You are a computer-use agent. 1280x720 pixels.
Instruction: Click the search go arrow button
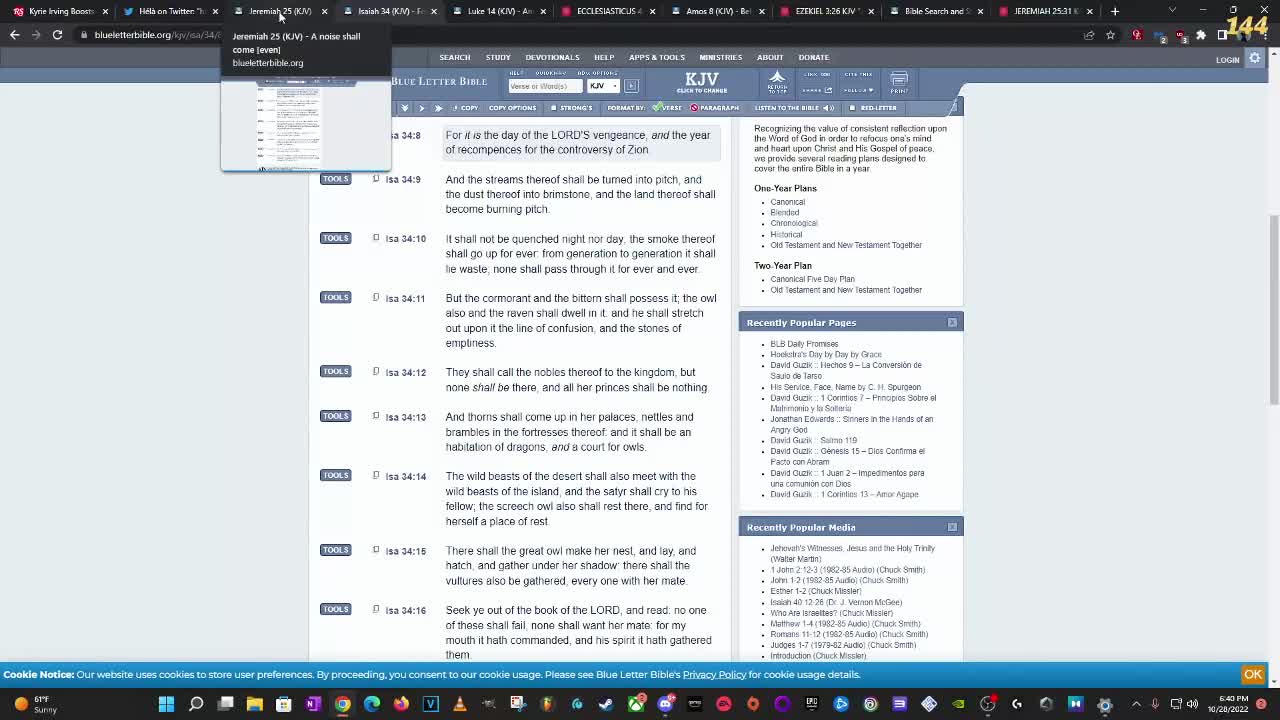[x=631, y=86]
